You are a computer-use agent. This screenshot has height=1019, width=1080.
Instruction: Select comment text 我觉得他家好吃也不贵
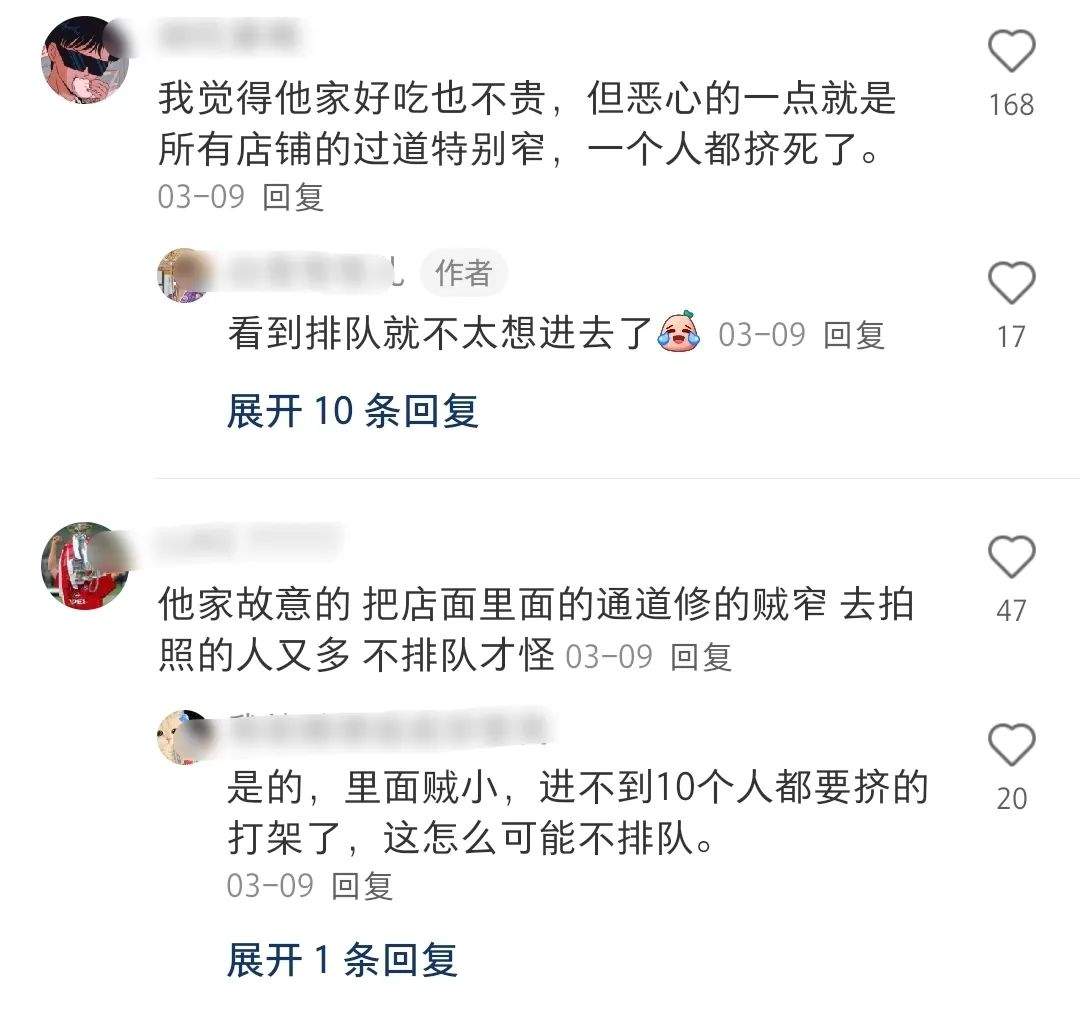pyautogui.click(x=353, y=99)
